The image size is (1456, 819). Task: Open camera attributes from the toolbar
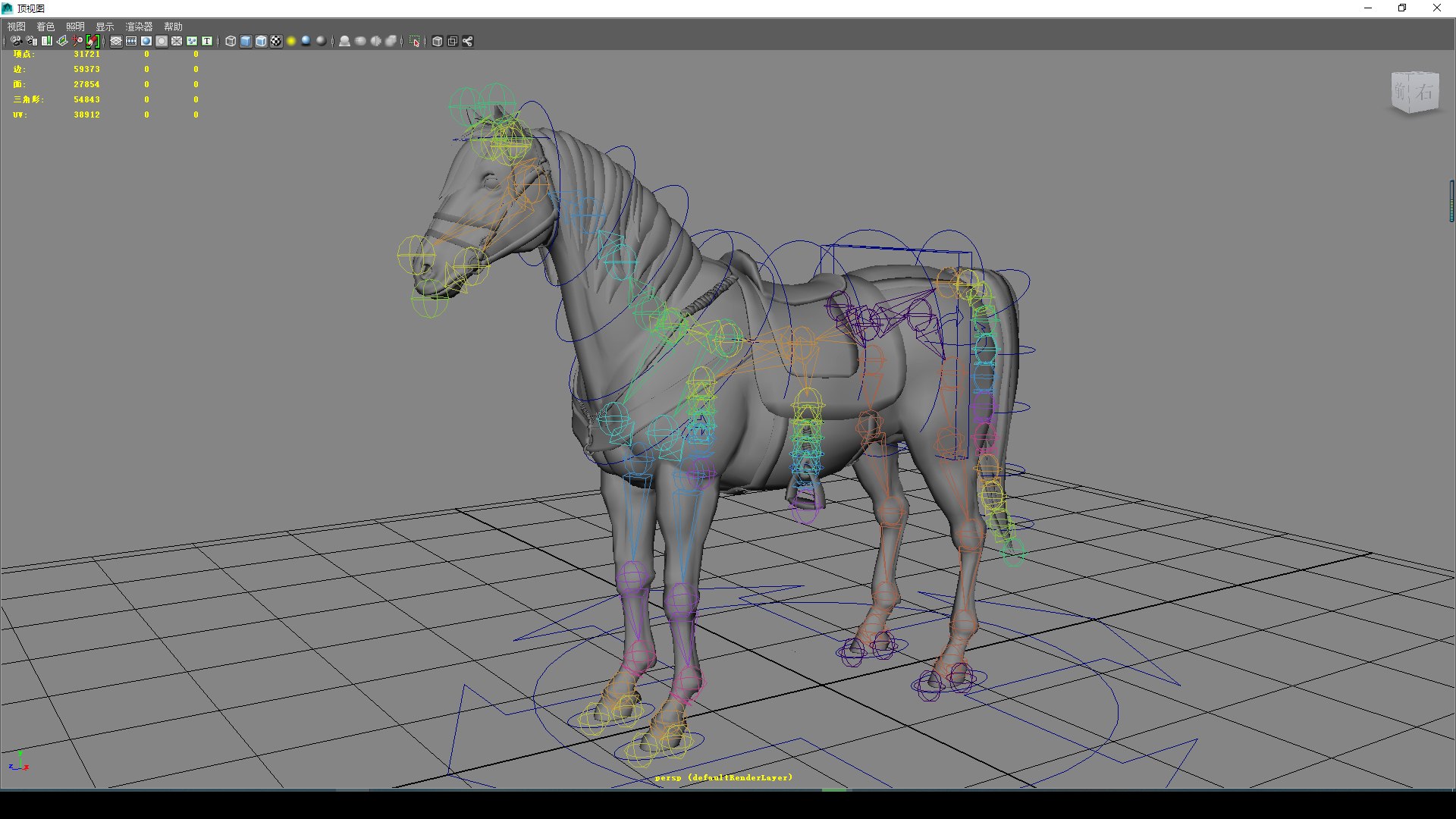[x=32, y=41]
